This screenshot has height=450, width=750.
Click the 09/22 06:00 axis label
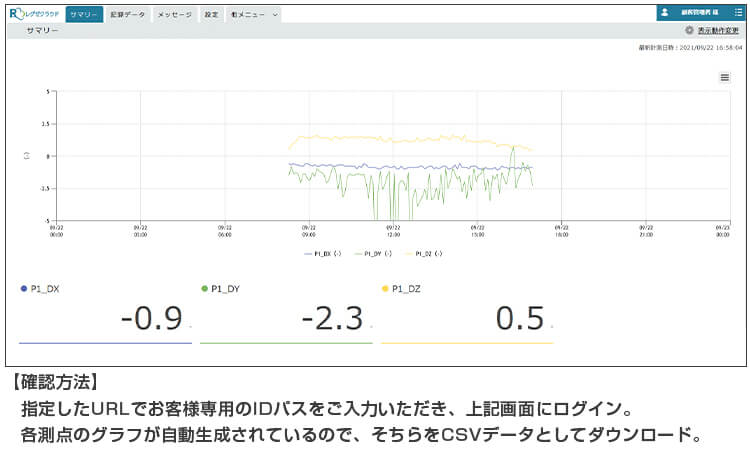click(225, 231)
